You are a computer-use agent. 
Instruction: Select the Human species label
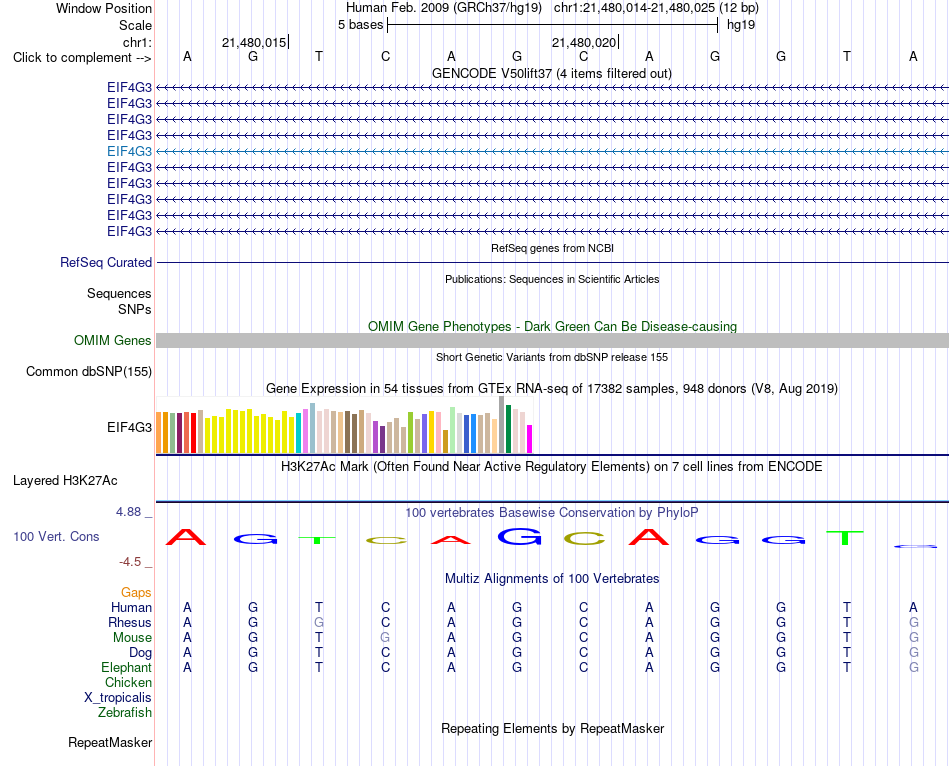click(131, 607)
